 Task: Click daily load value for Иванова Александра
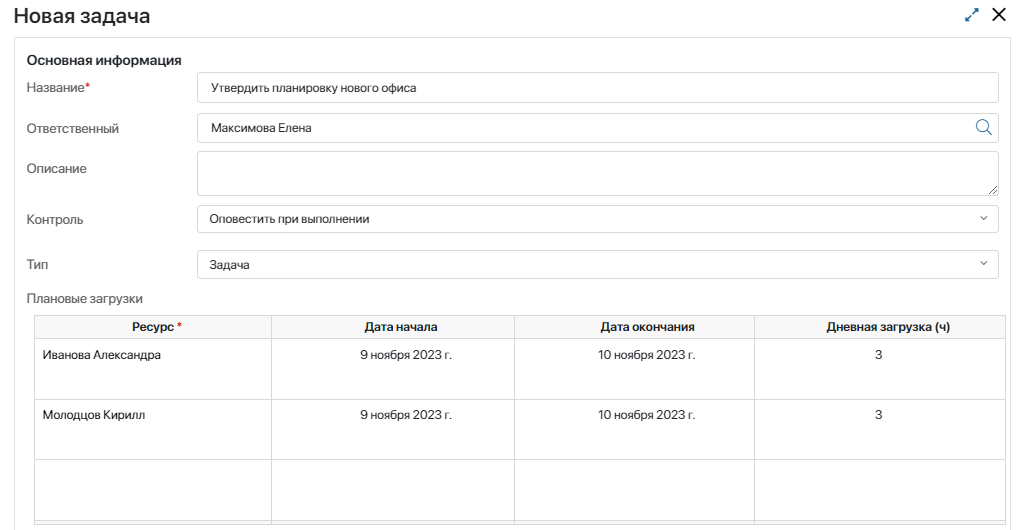[878, 355]
